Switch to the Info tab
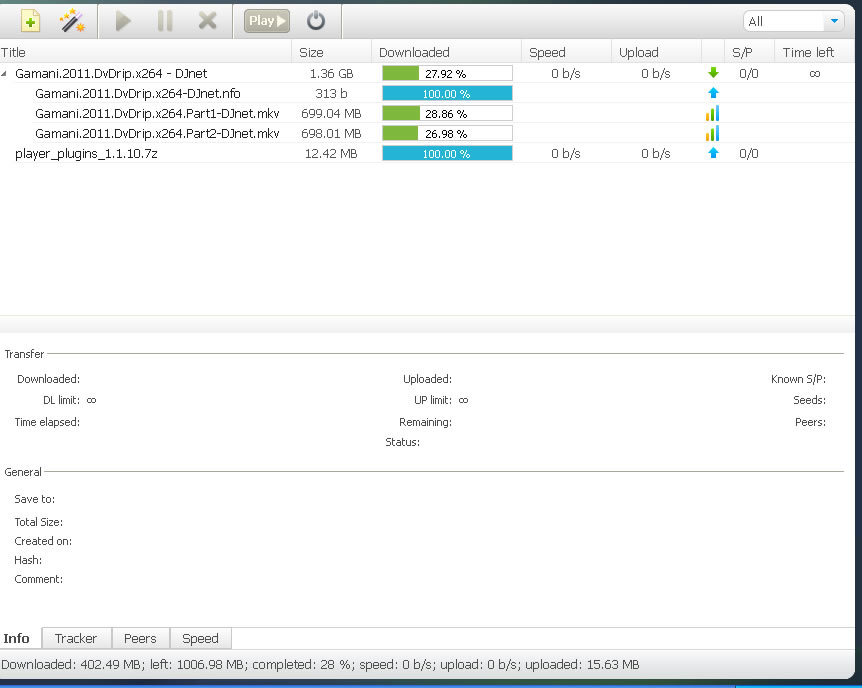 point(20,638)
